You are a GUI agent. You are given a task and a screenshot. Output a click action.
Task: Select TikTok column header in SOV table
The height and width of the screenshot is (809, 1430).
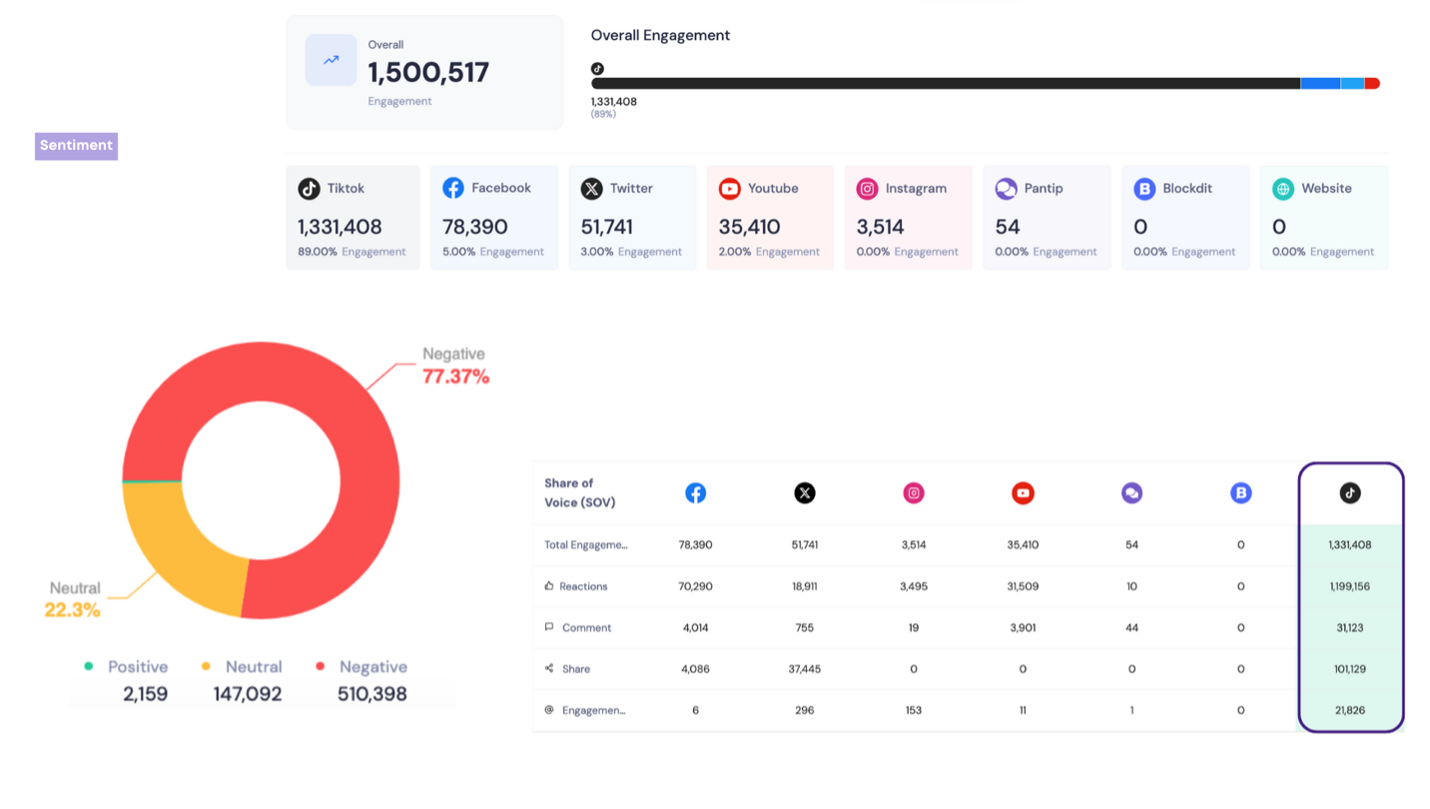click(x=1350, y=493)
